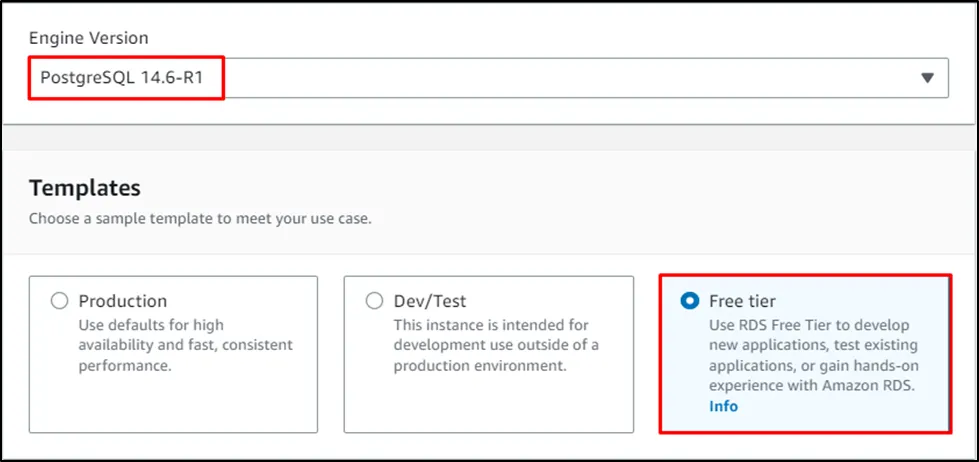979x462 pixels.
Task: Select the Production radio button
Action: tap(59, 301)
